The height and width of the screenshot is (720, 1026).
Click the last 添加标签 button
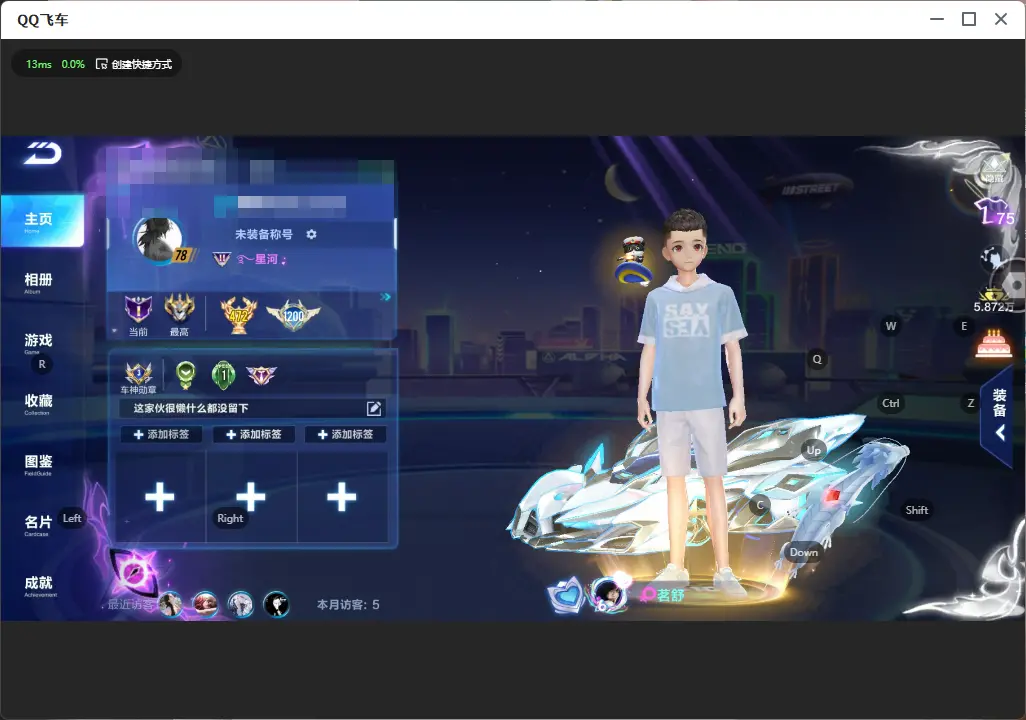345,434
